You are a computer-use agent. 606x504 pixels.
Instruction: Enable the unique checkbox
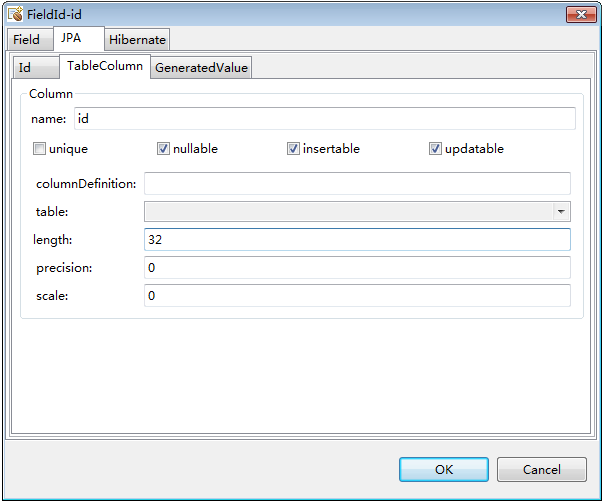click(x=39, y=148)
